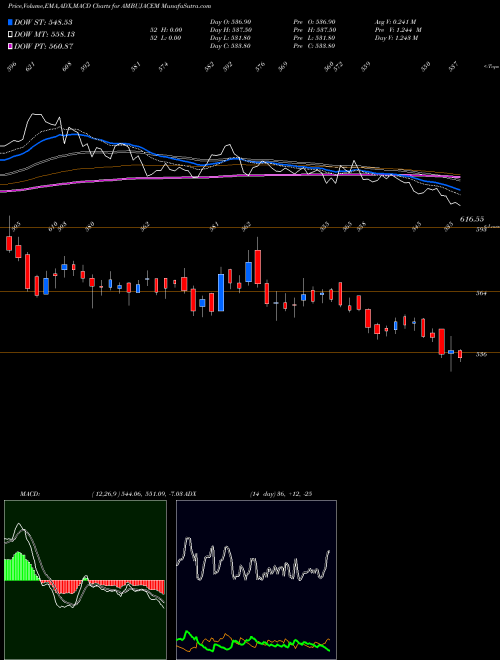Open the ADX indicator chart panel
The height and width of the screenshot is (660, 500).
pos(256,580)
